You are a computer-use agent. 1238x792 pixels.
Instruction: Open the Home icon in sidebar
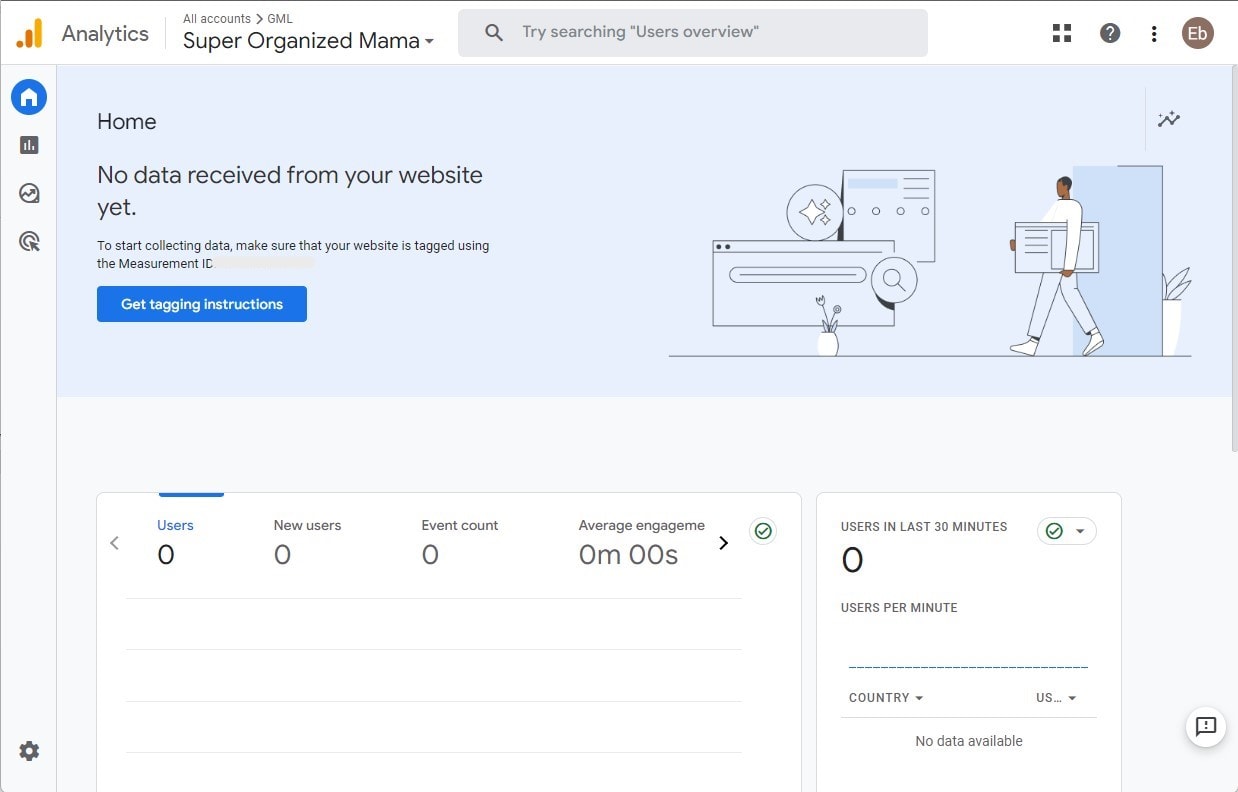tap(29, 97)
